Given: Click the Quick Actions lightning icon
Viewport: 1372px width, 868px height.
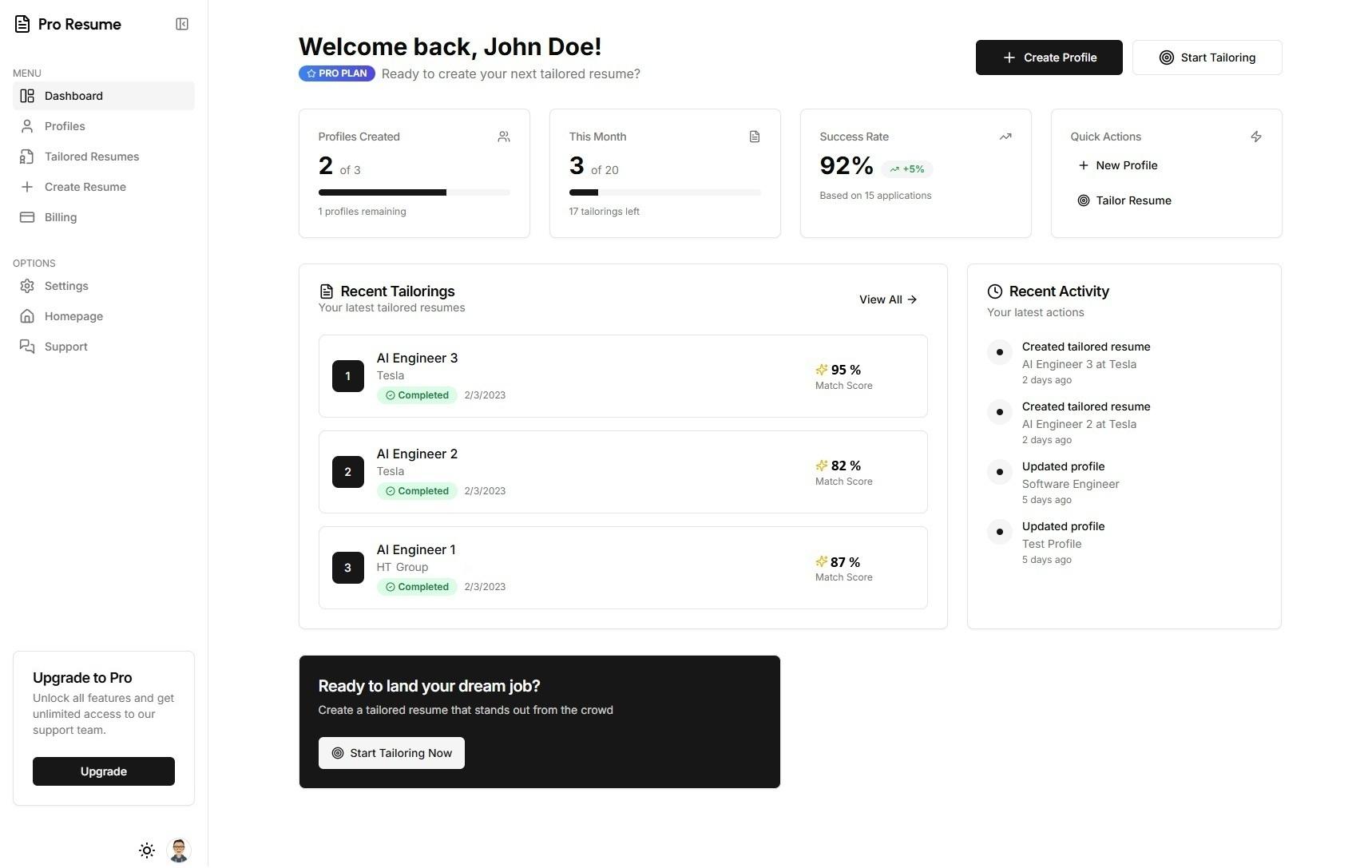Looking at the screenshot, I should tap(1255, 137).
